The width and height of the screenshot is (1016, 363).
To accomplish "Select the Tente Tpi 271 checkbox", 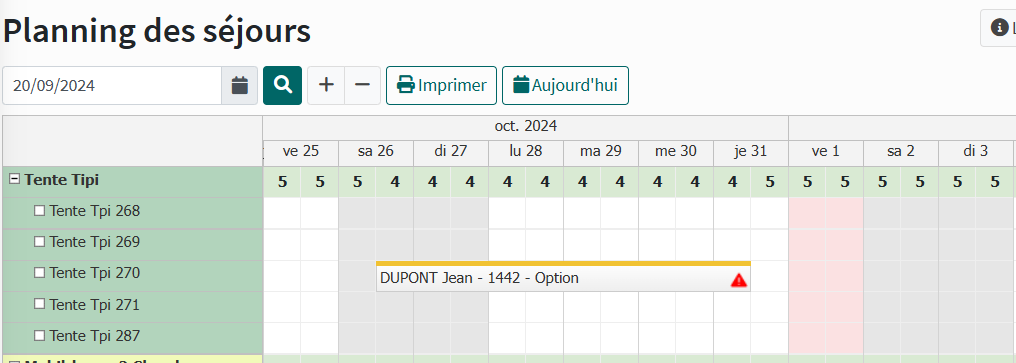I will (40, 304).
